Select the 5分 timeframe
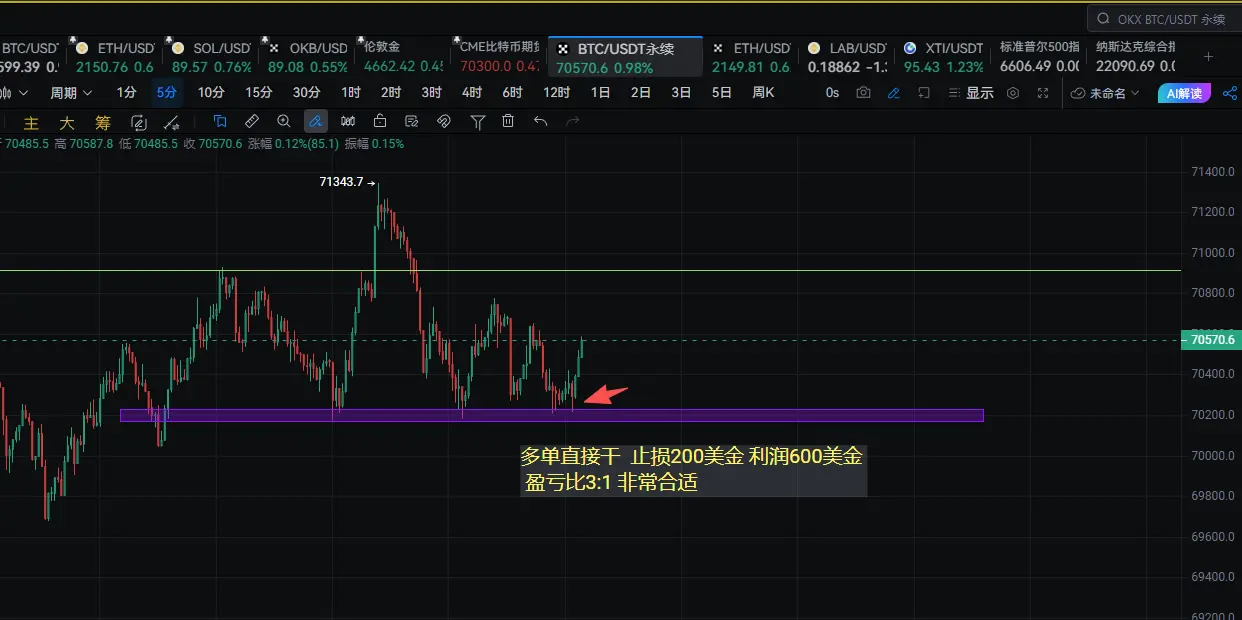 (167, 93)
